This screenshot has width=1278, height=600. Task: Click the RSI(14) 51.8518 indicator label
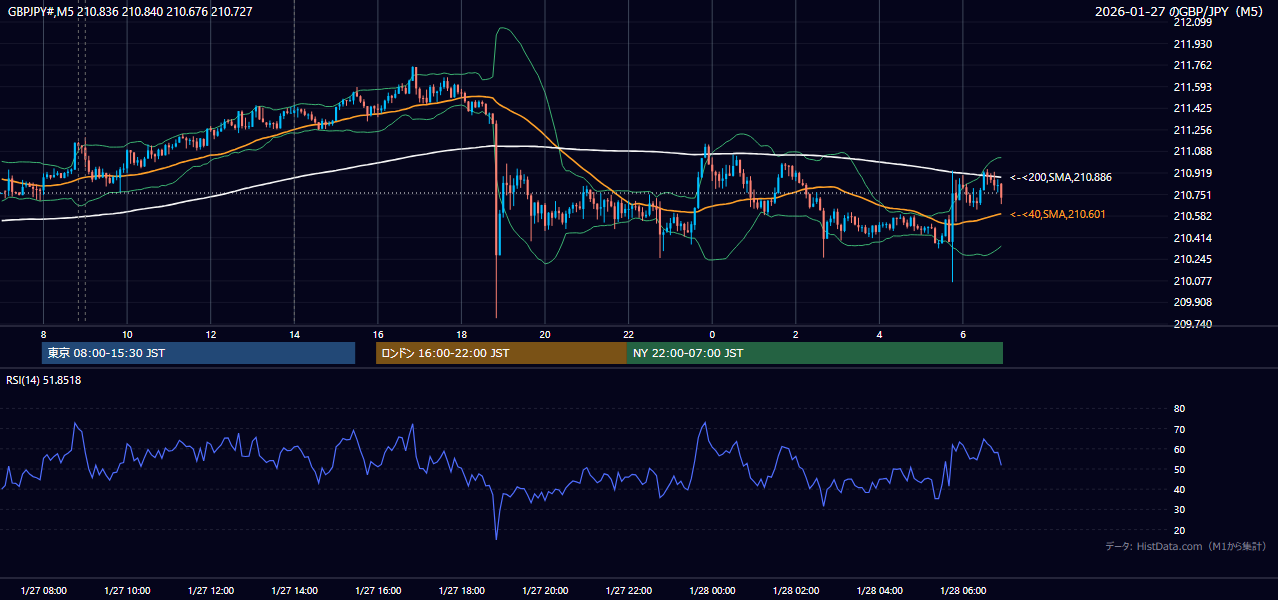(44, 380)
